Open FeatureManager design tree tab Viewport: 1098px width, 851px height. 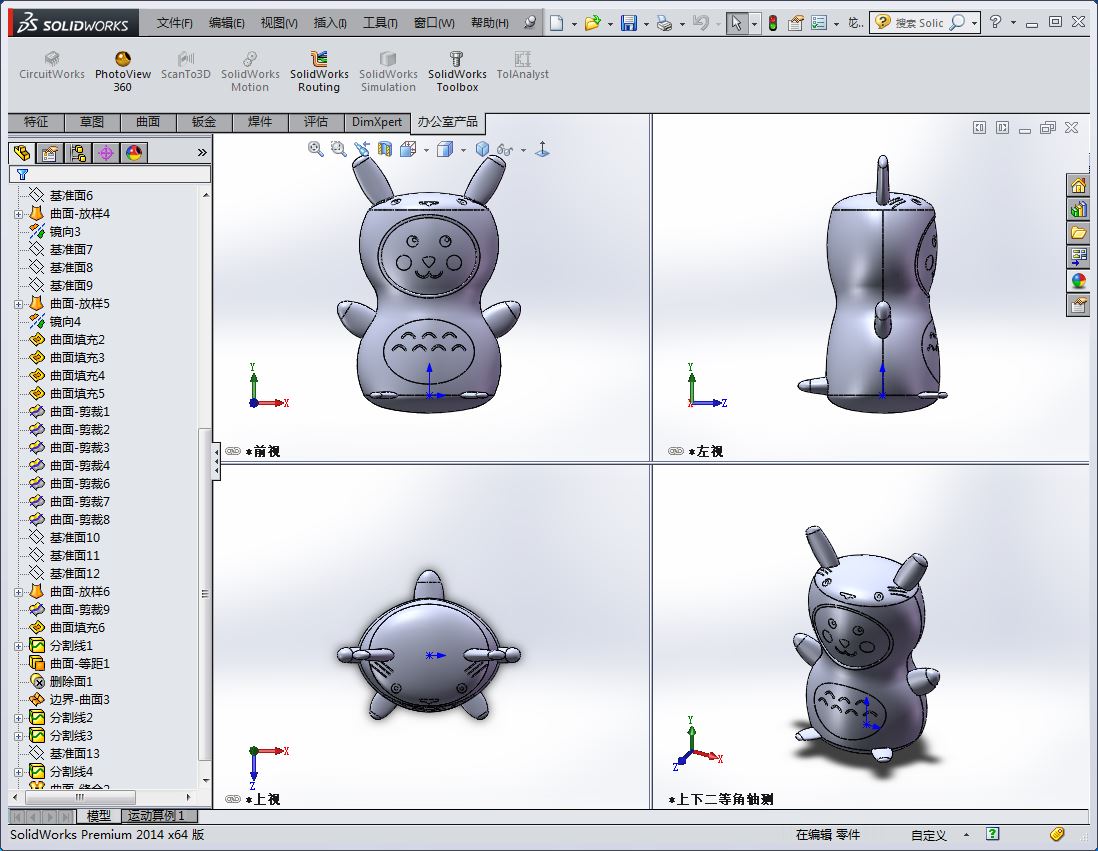tap(22, 153)
